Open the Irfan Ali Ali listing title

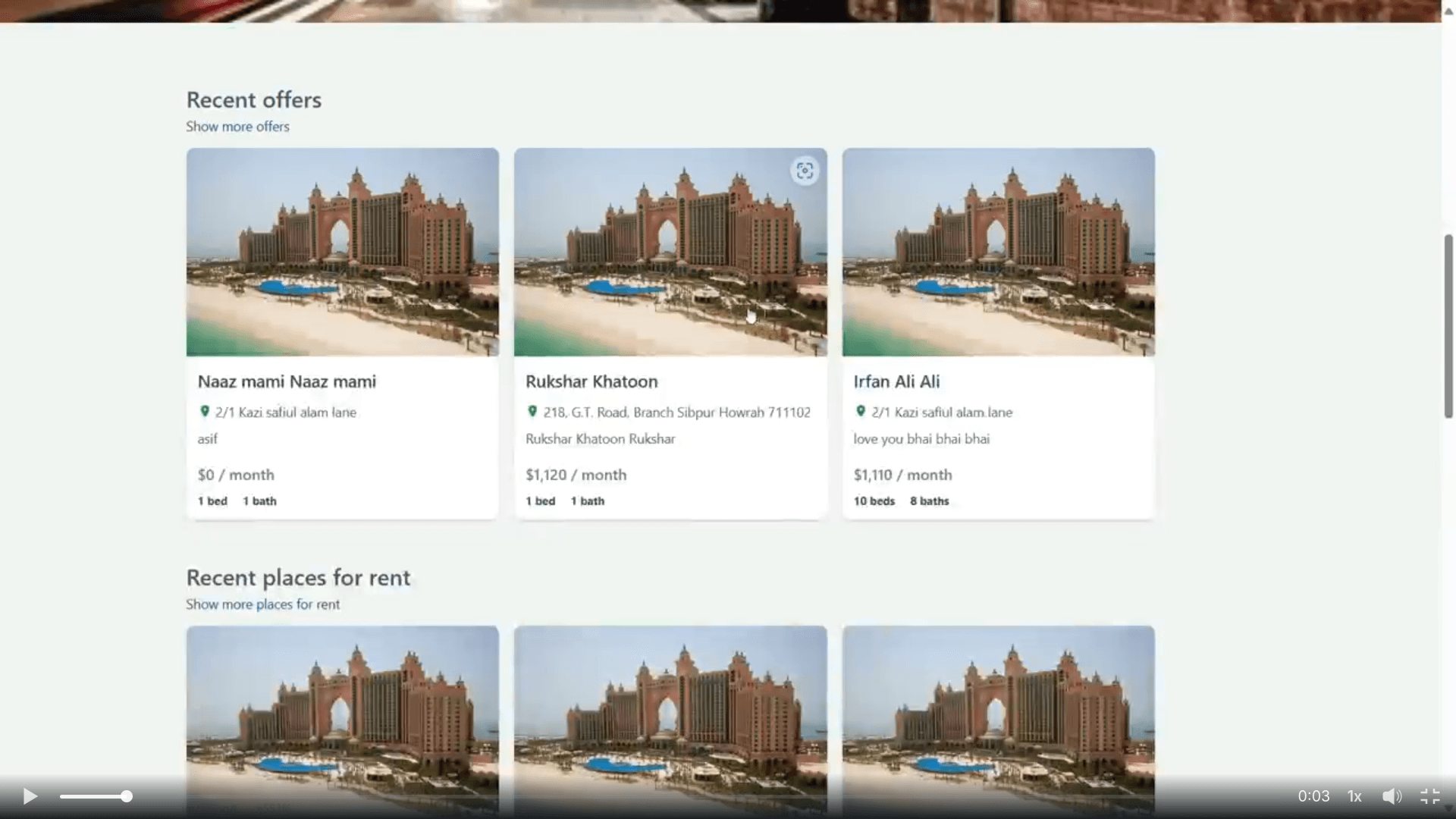click(896, 381)
